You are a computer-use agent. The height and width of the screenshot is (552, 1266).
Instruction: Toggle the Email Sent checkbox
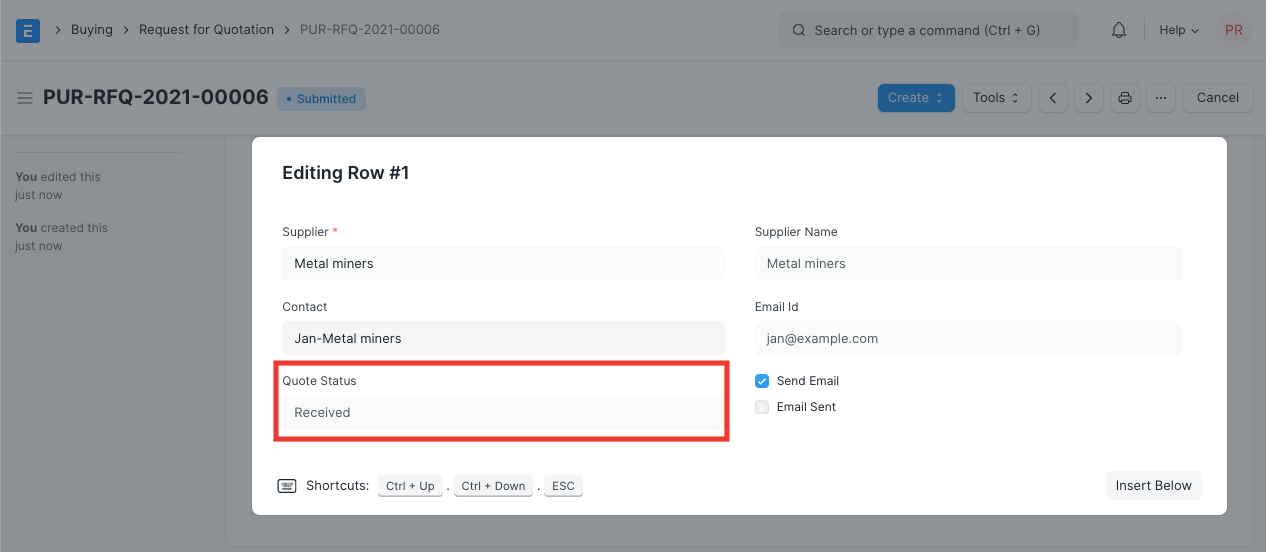762,407
